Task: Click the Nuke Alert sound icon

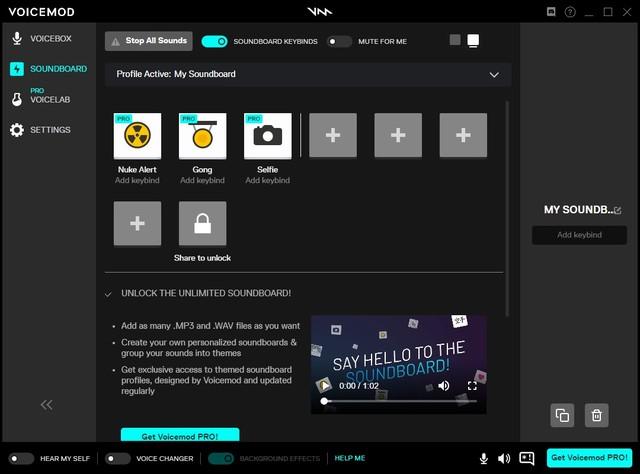Action: [x=138, y=137]
